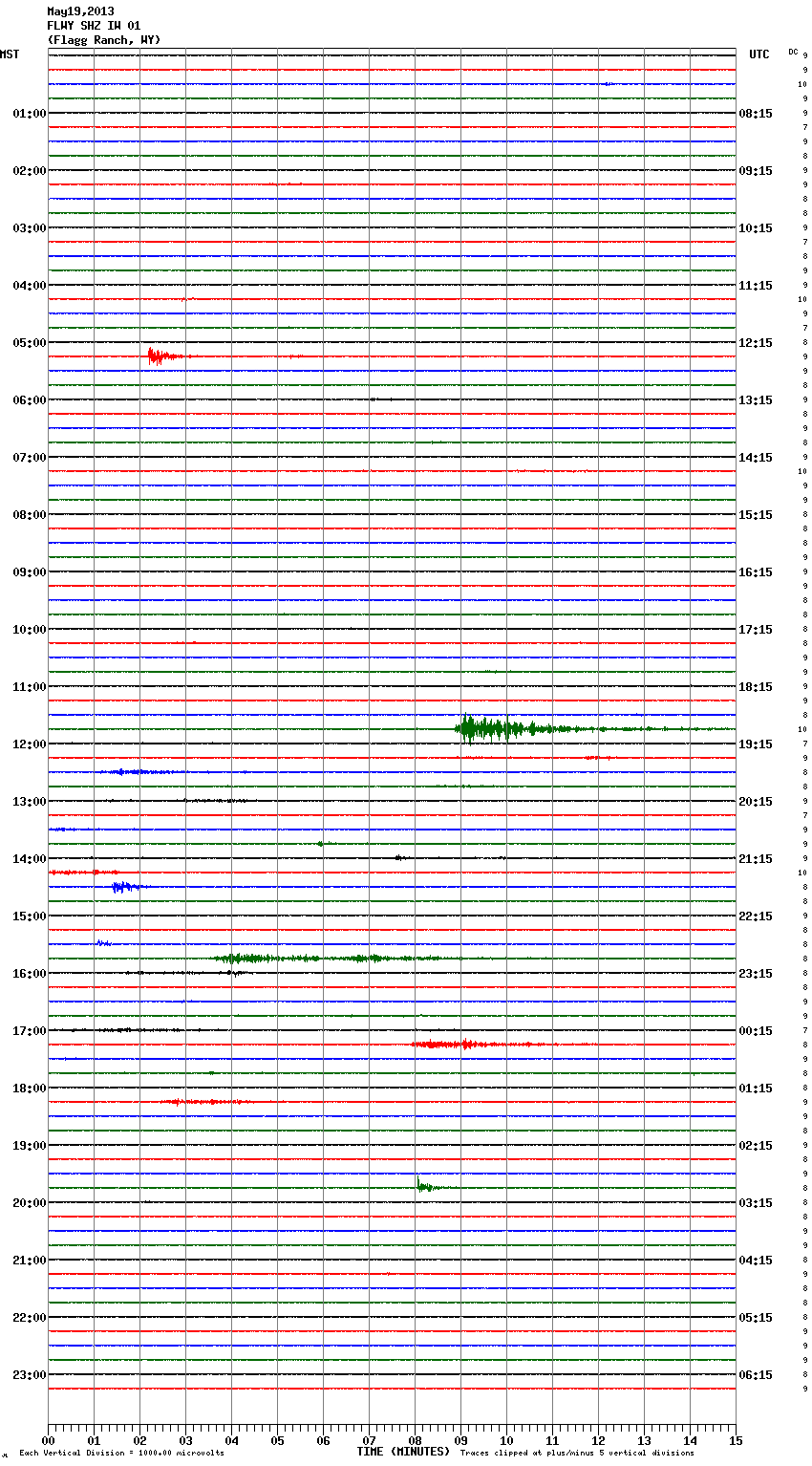
Task: Select the 14:00 MST time label
Action: pos(30,859)
